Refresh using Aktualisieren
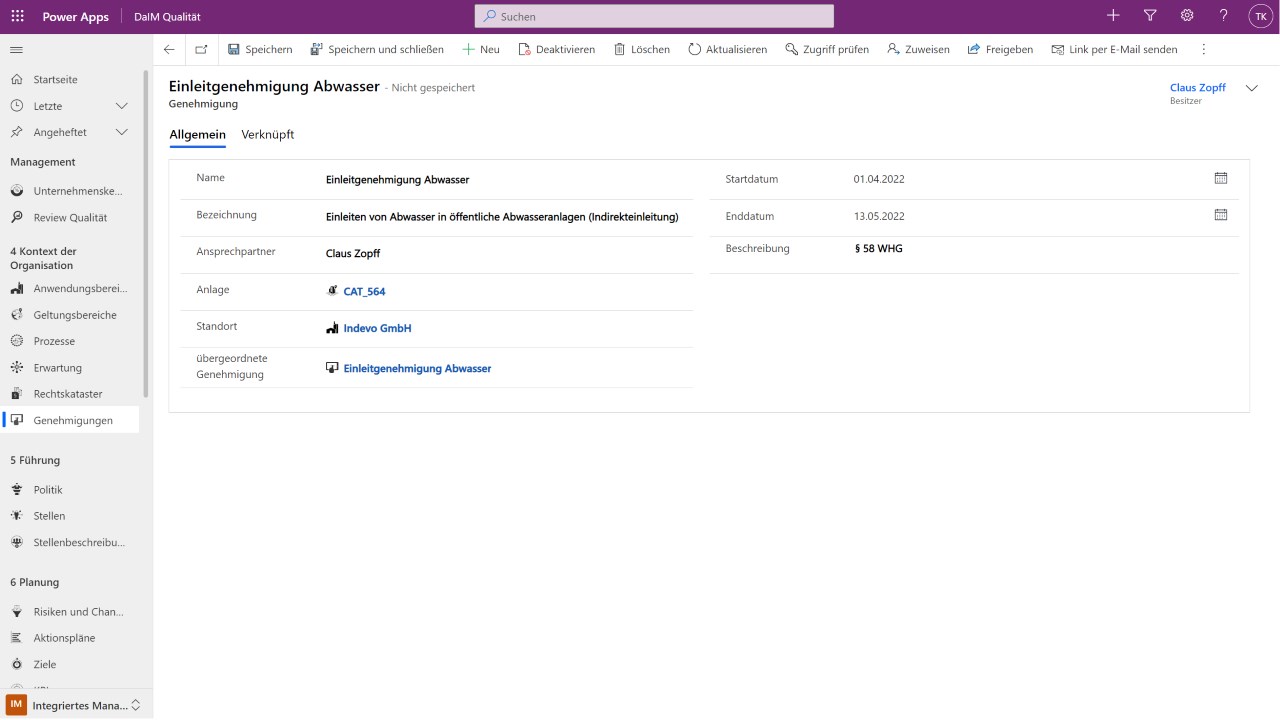 coord(728,49)
